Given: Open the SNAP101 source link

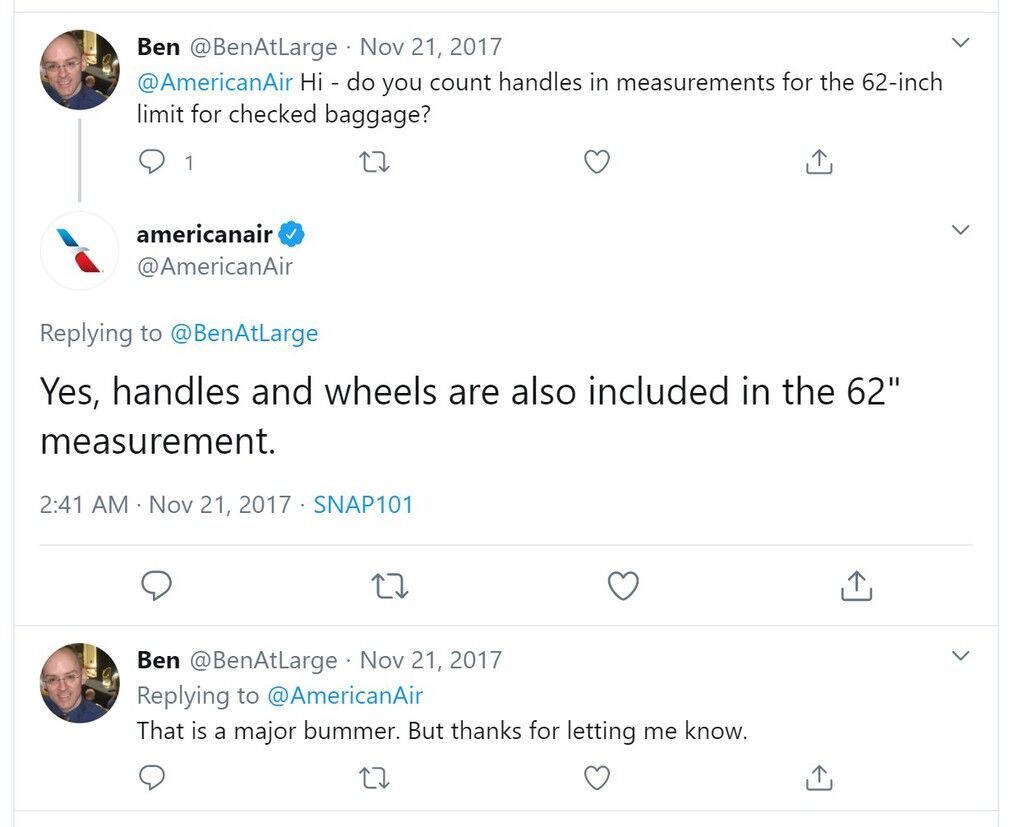Looking at the screenshot, I should click(363, 505).
